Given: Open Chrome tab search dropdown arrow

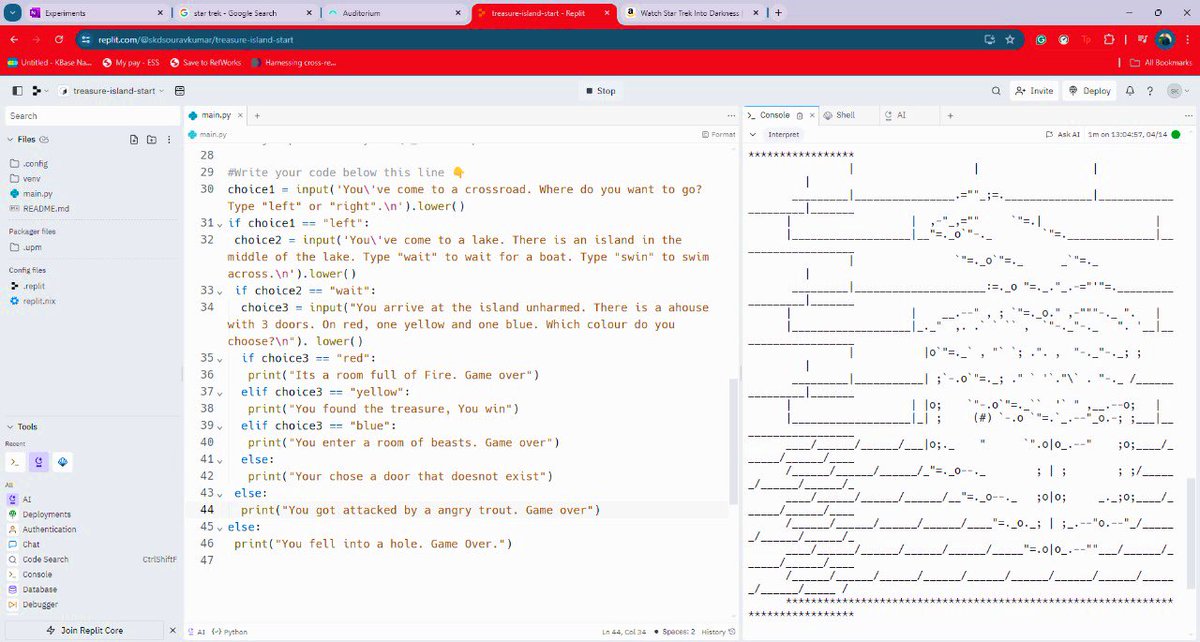Looking at the screenshot, I should 12,13.
